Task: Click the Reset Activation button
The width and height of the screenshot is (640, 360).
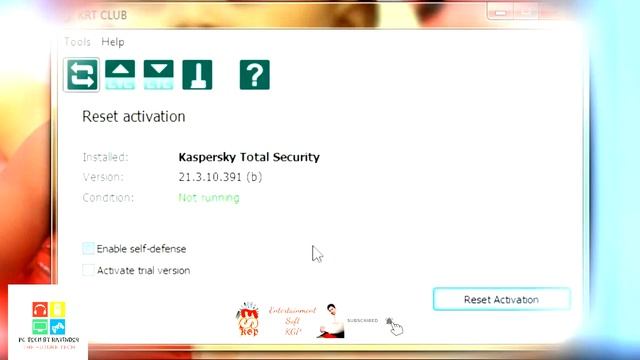Action: point(501,299)
